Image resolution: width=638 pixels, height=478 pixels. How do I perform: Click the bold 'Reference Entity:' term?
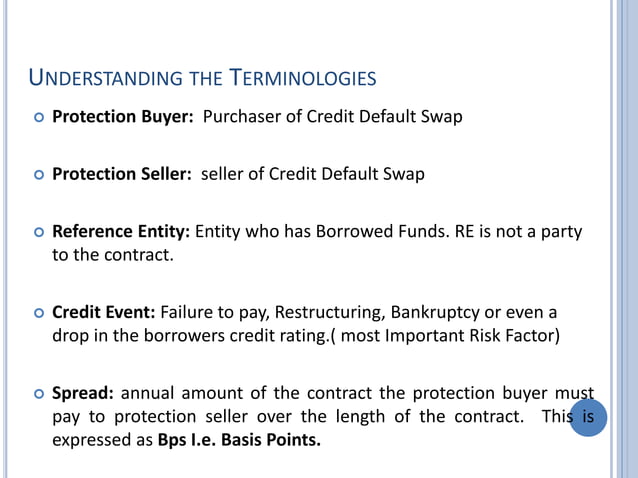(121, 231)
